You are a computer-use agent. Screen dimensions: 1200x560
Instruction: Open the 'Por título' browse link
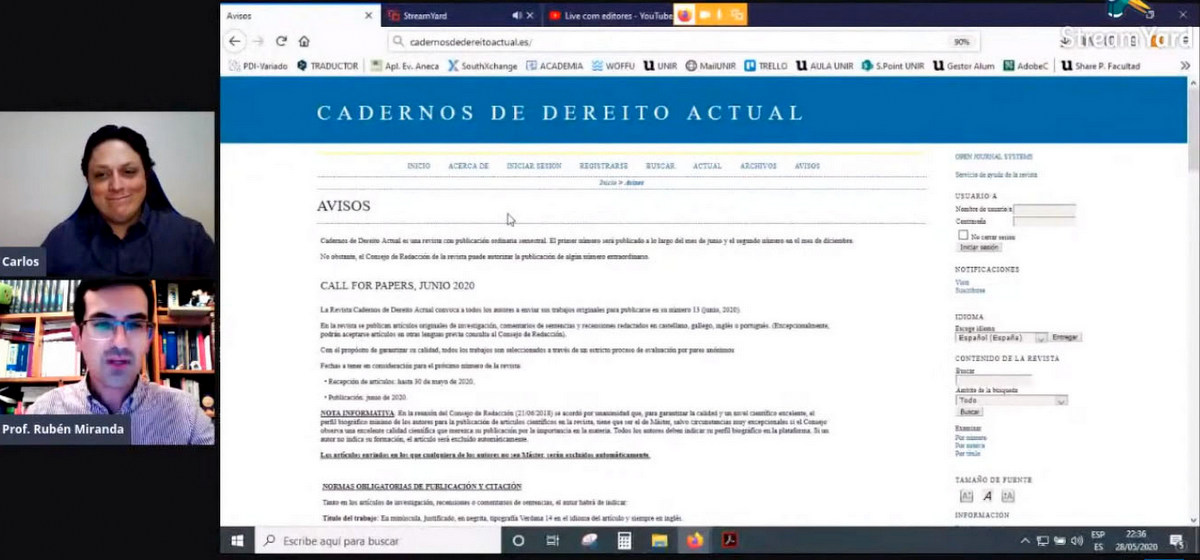pos(969,454)
